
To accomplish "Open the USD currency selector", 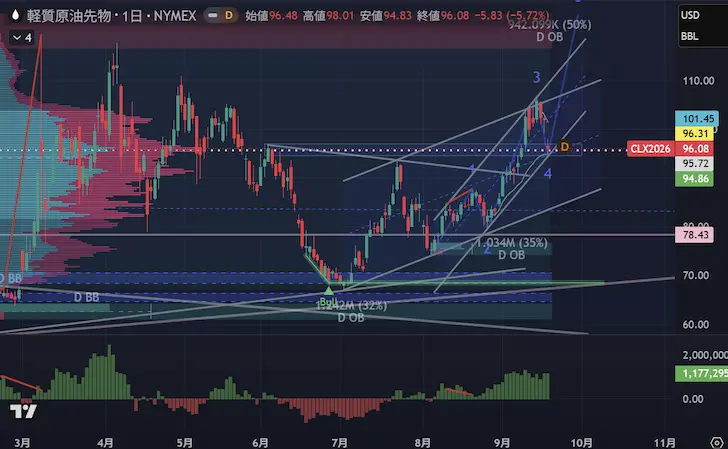I will (690, 15).
